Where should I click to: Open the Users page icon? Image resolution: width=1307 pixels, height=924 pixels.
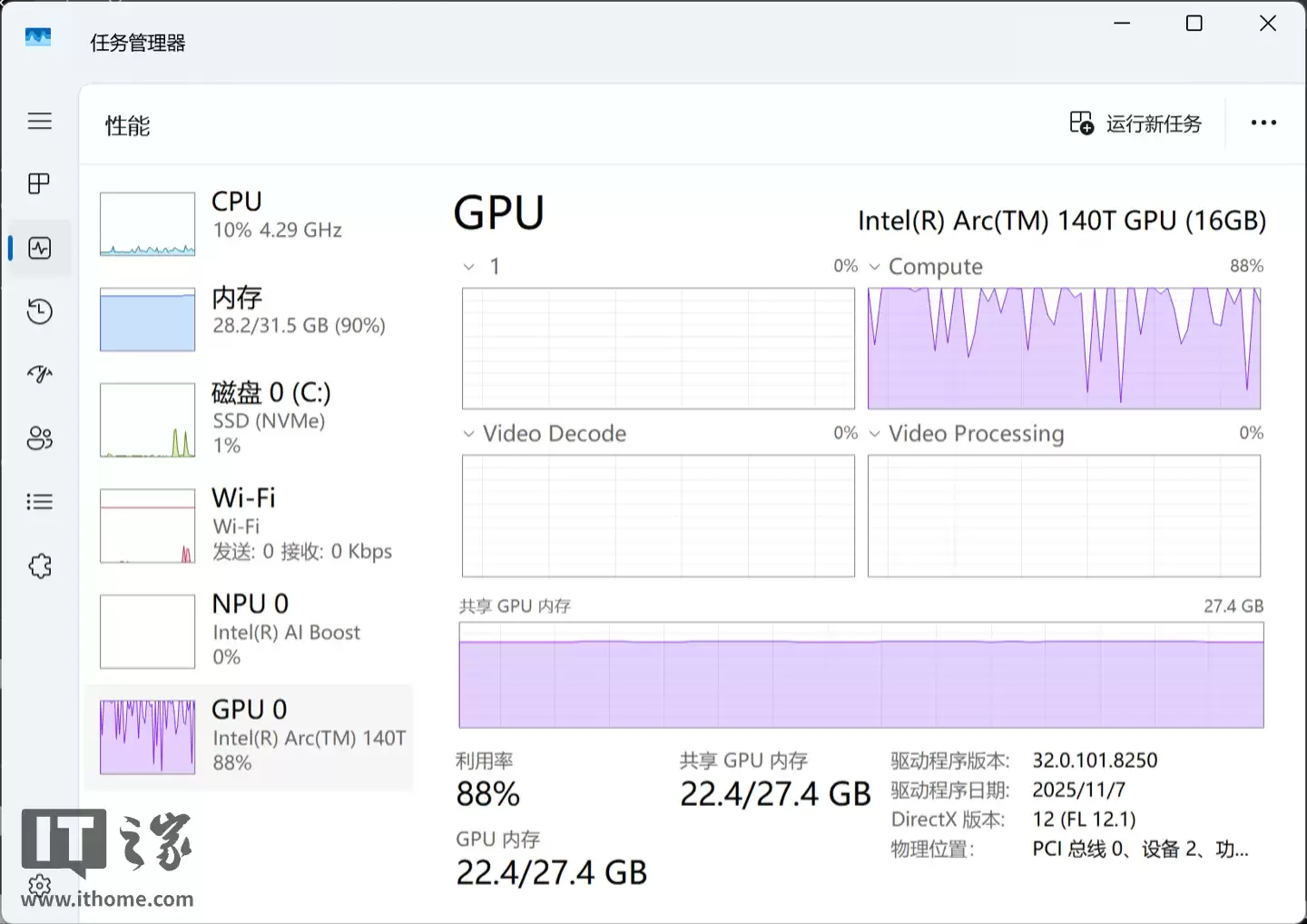tap(40, 438)
